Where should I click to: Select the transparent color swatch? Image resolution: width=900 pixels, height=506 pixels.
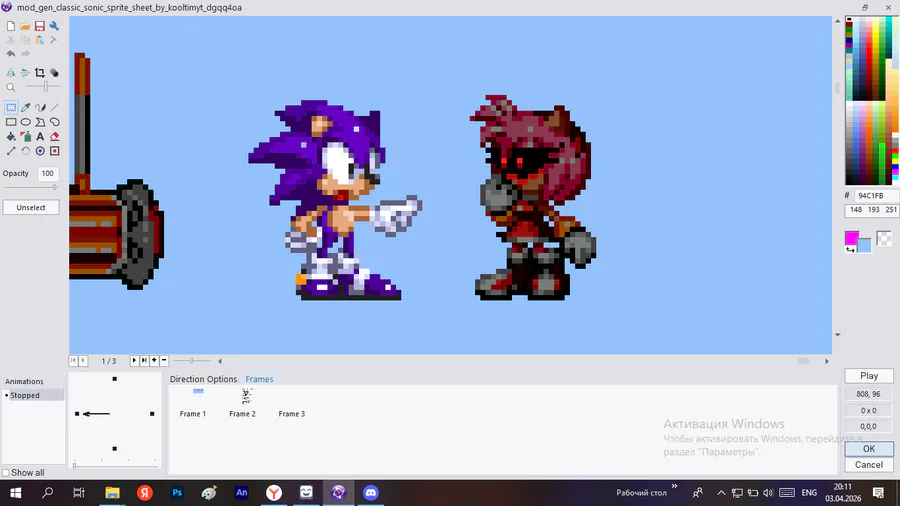tap(884, 238)
